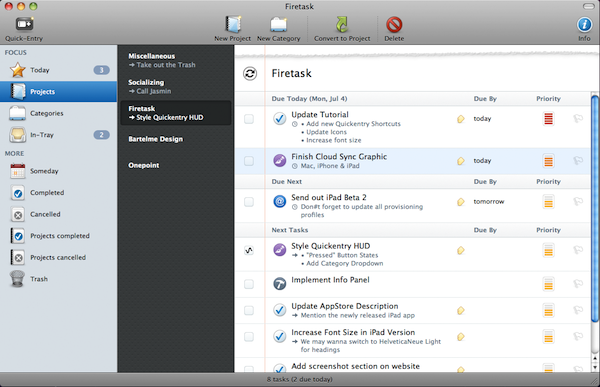Select the Socializing project
The height and width of the screenshot is (387, 600).
(x=176, y=87)
